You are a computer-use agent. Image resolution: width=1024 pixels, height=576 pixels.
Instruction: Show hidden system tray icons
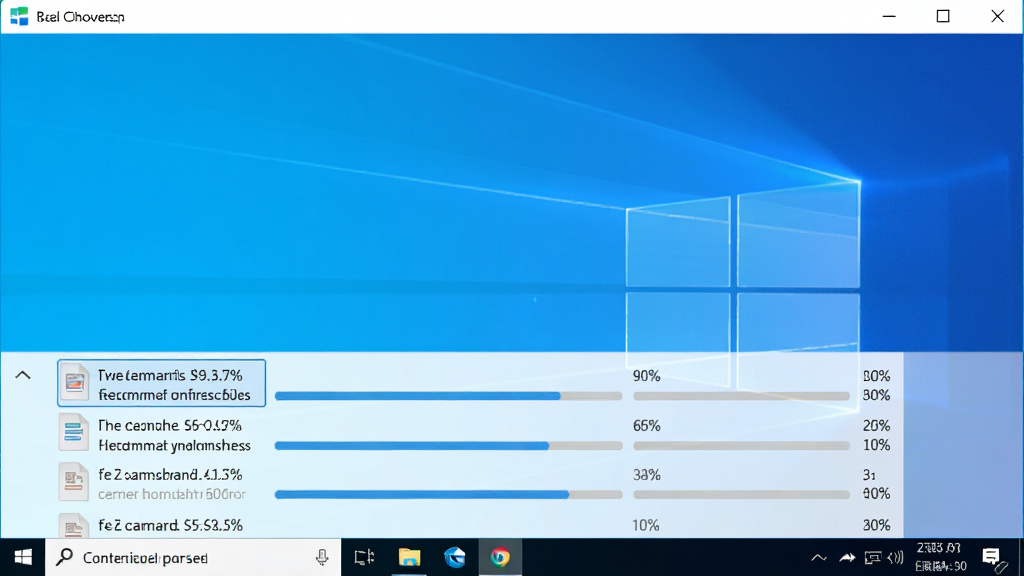pyautogui.click(x=818, y=558)
